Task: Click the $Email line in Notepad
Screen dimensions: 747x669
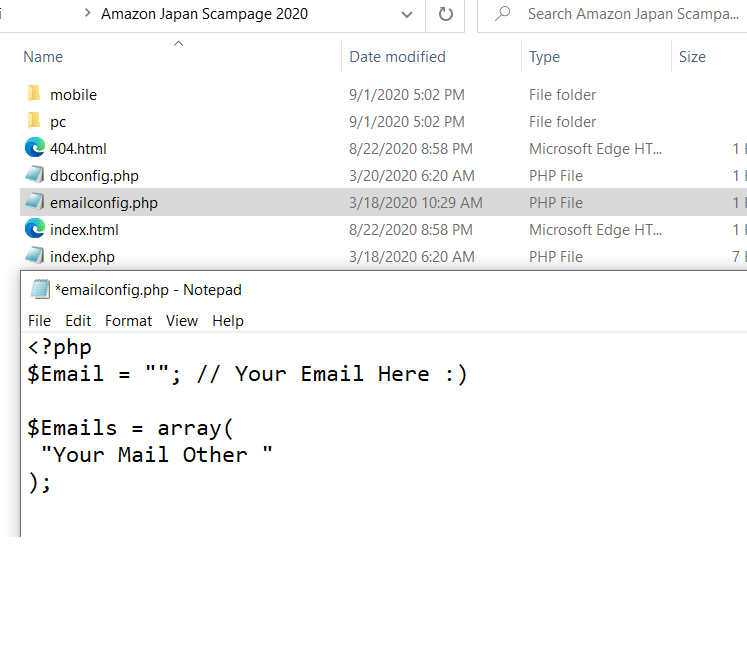Action: coord(247,374)
